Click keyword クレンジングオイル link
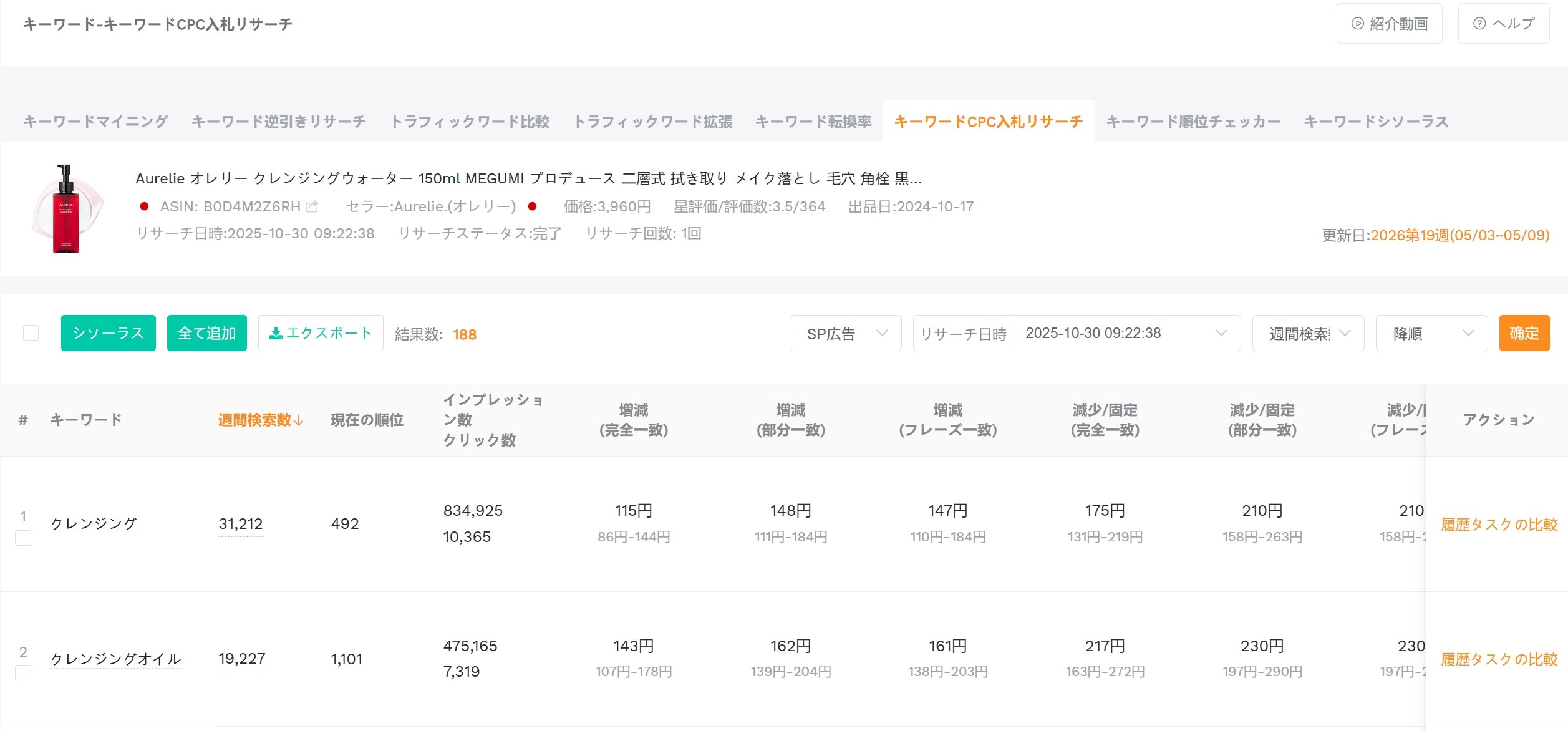1568x731 pixels. pyautogui.click(x=115, y=659)
